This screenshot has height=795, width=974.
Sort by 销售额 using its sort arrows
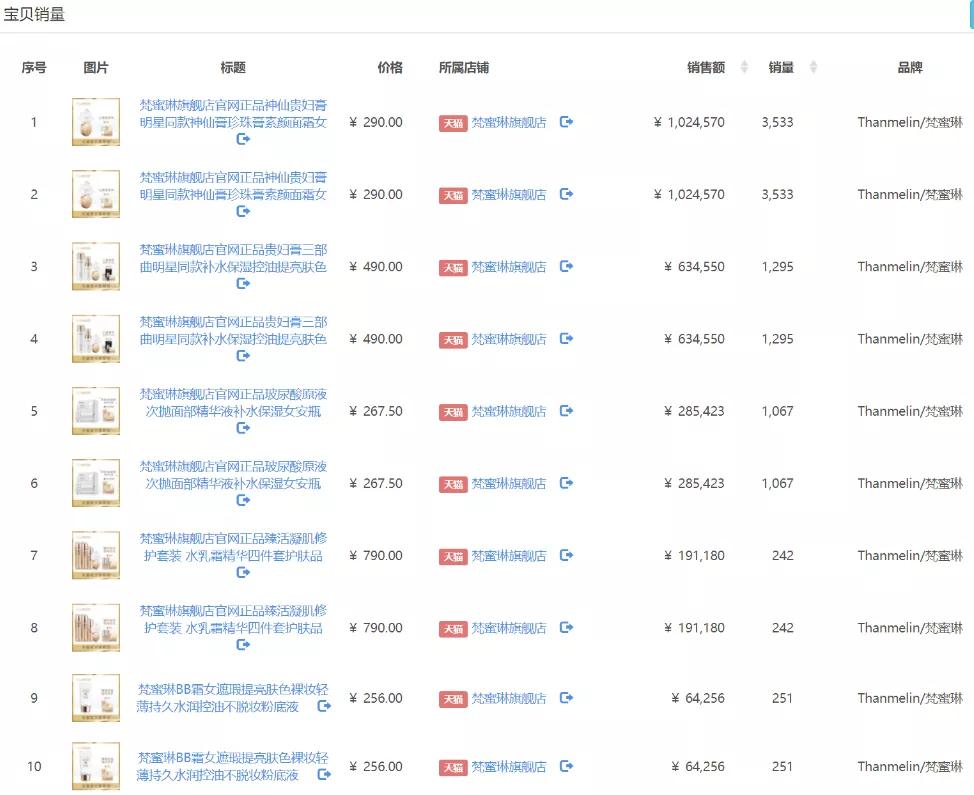coord(744,67)
